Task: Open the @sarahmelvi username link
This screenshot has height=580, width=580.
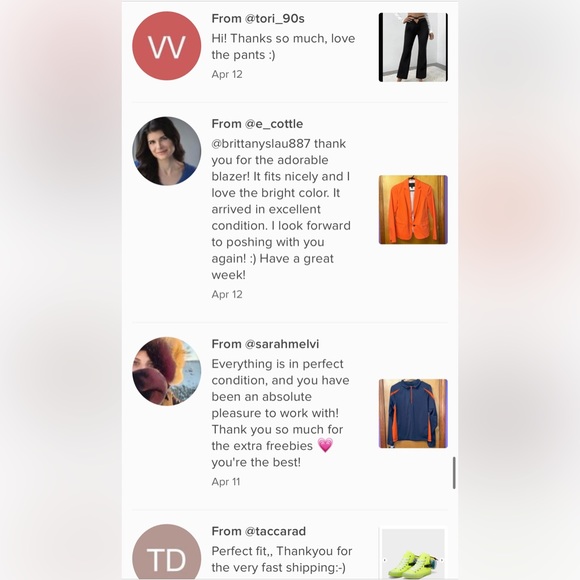Action: pos(282,344)
